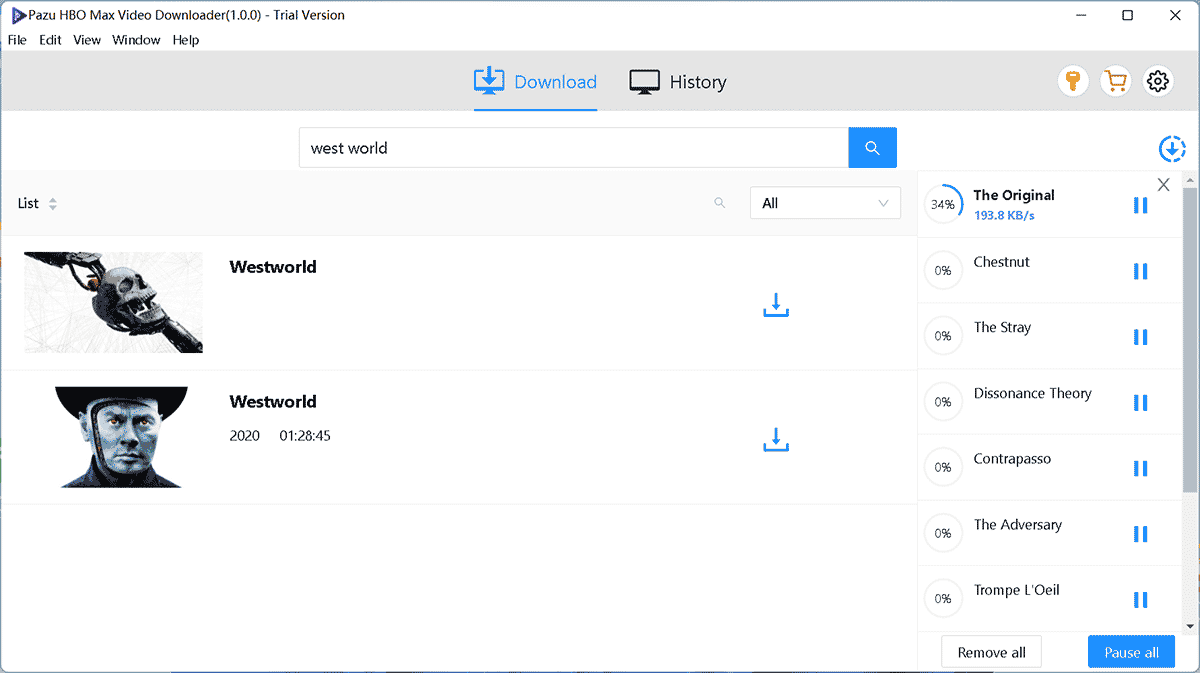Viewport: 1200px width, 673px height.
Task: Download the first Westworld series result
Action: [x=776, y=306]
